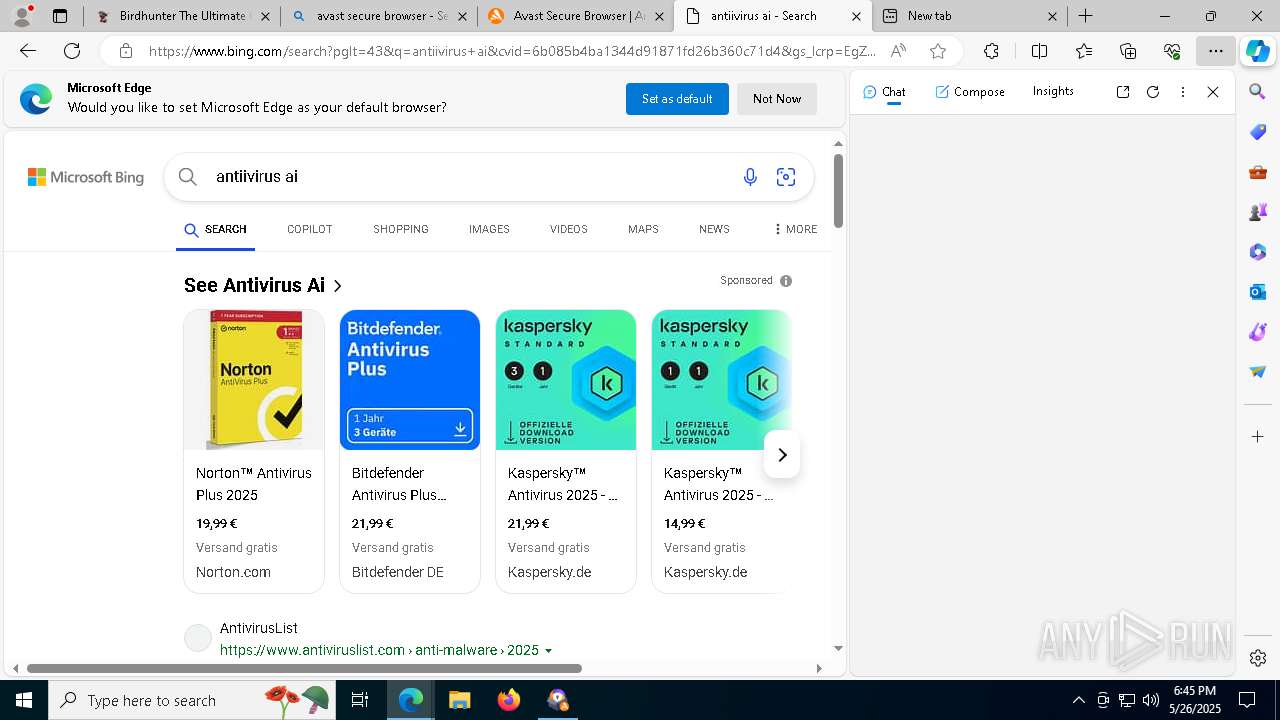Open Split screen icon
This screenshot has width=1280, height=720.
coord(1039,51)
